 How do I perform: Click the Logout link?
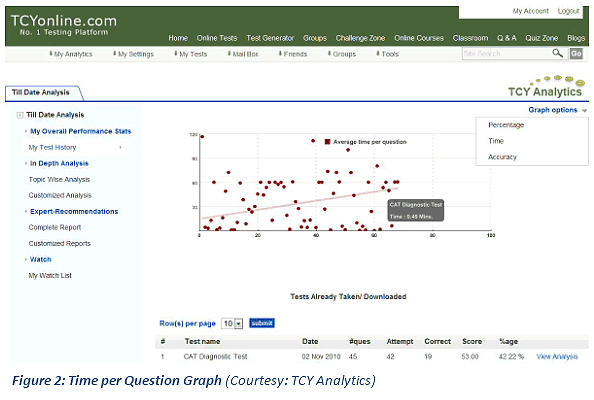click(x=569, y=11)
